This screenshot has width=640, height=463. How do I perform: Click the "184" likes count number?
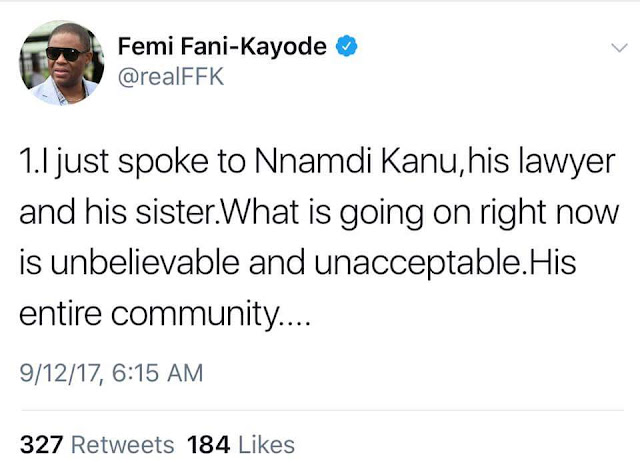pyautogui.click(x=209, y=444)
